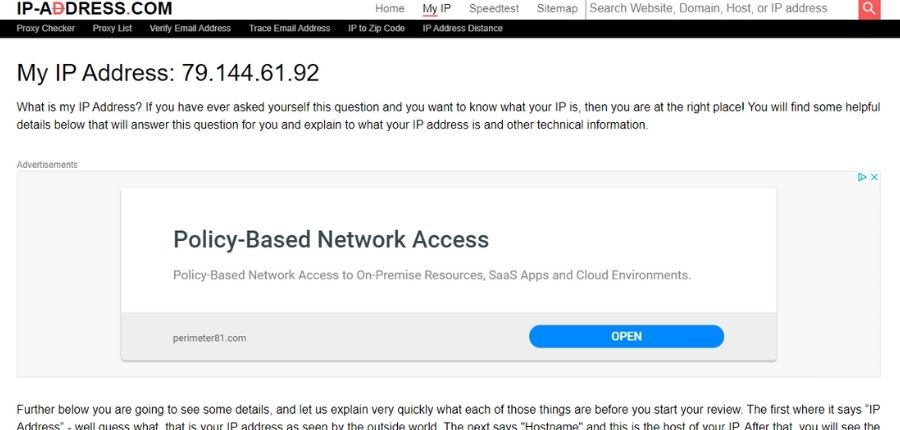Open the Home menu item
The image size is (900, 430).
point(390,9)
